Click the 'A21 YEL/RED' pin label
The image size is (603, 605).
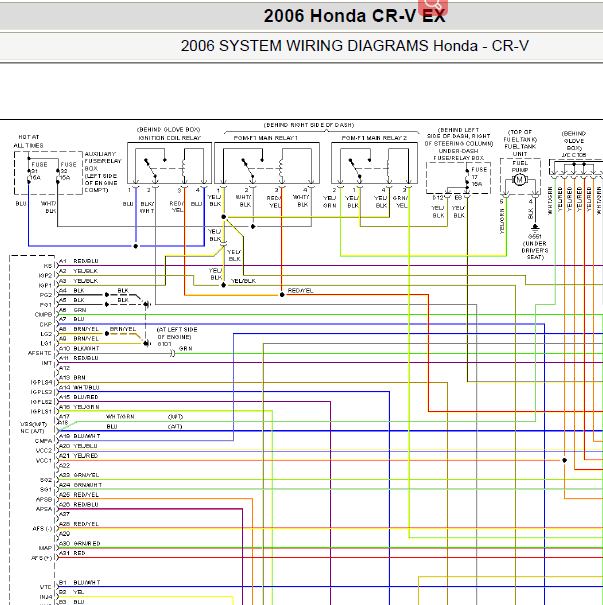pyautogui.click(x=78, y=456)
